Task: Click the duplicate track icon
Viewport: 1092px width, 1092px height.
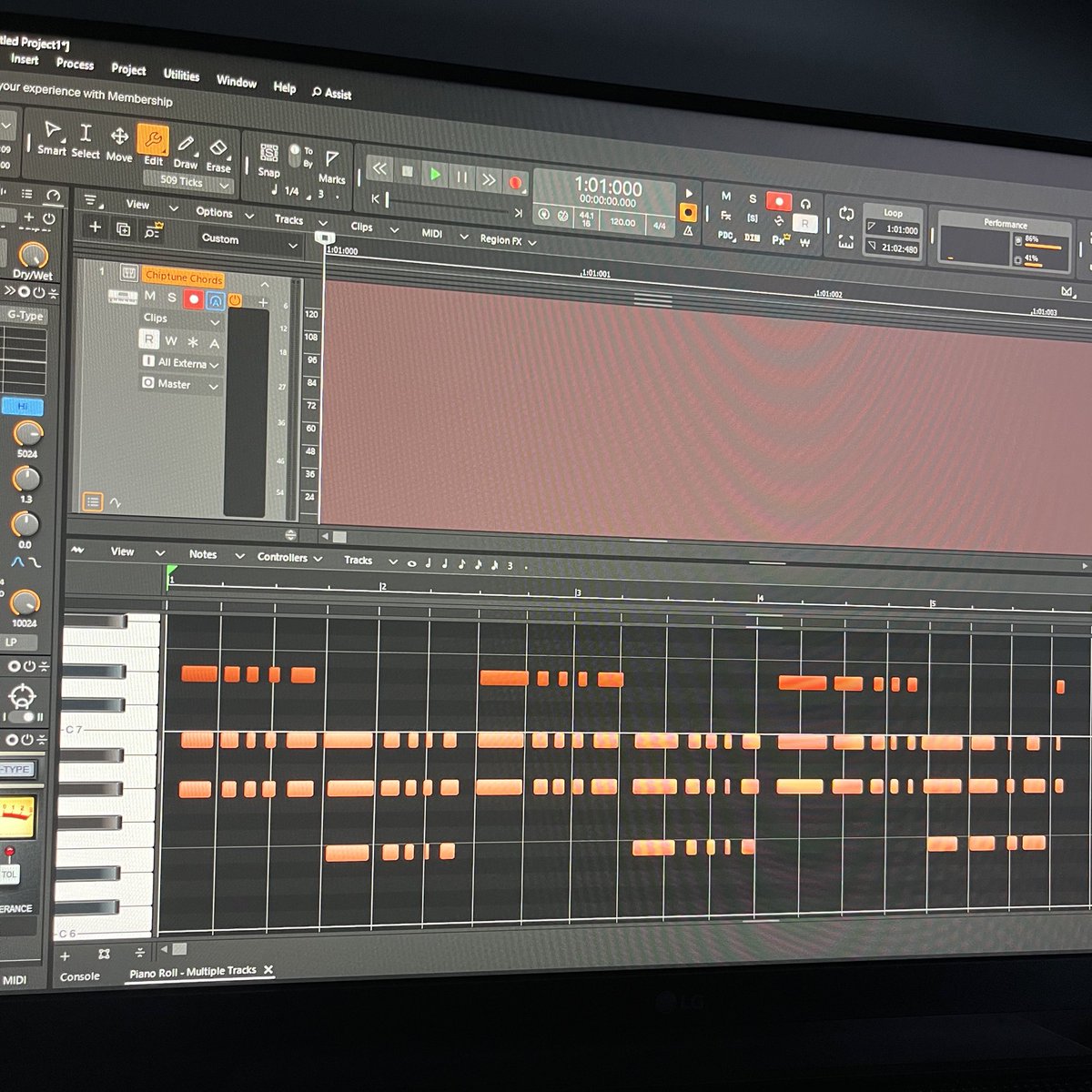Action: pos(123,229)
